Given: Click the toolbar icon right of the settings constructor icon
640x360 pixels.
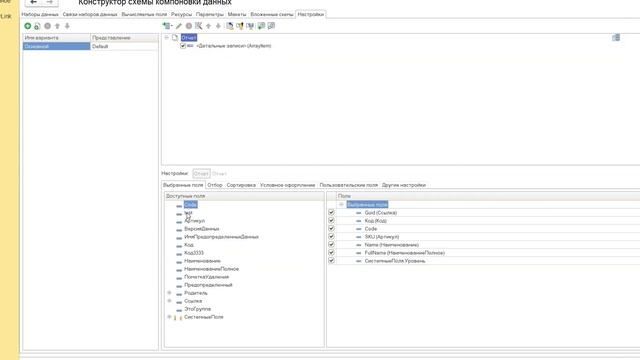Looking at the screenshot, I should coord(240,26).
